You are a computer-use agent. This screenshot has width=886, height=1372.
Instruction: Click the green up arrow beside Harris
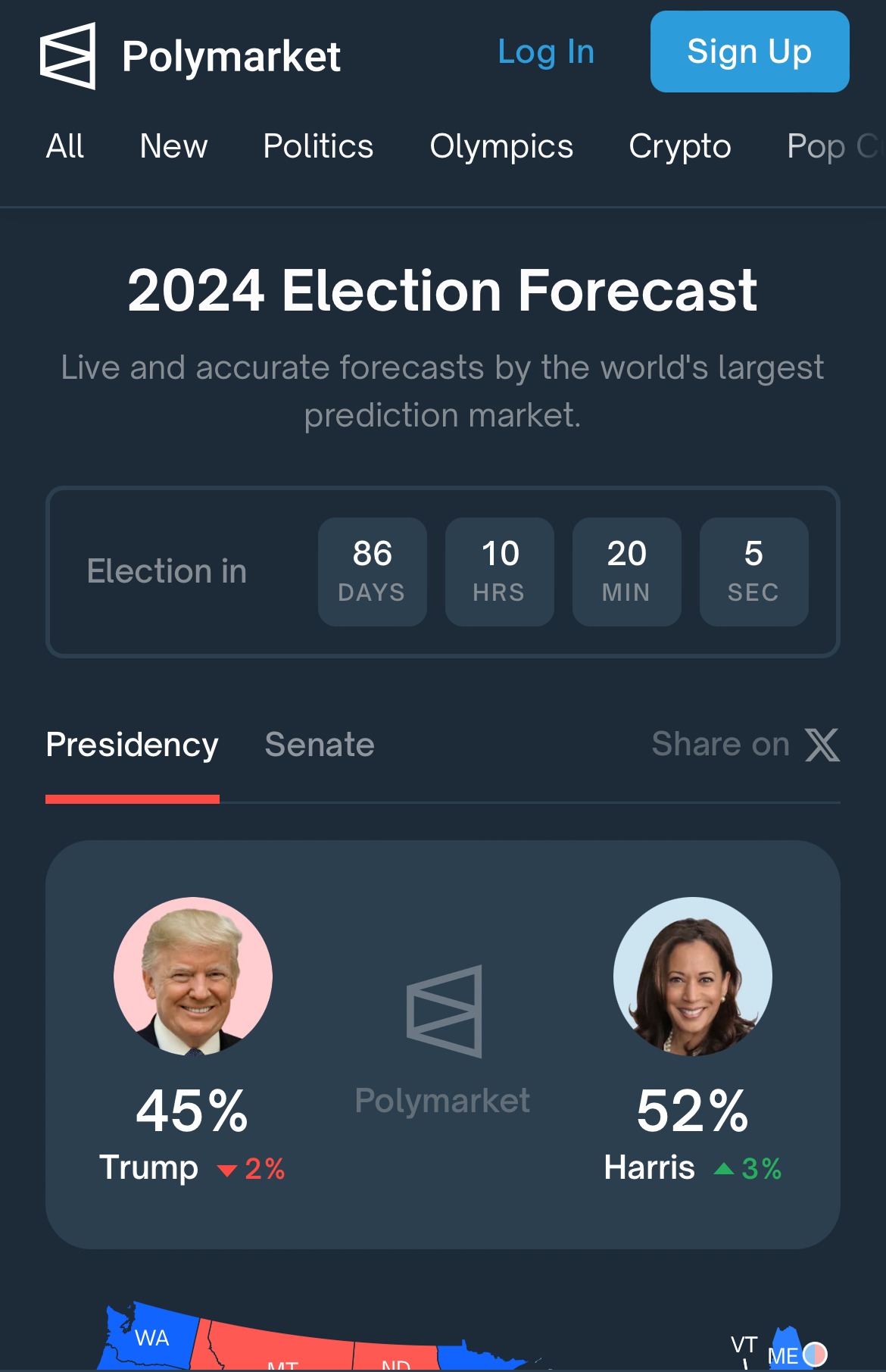coord(724,1168)
